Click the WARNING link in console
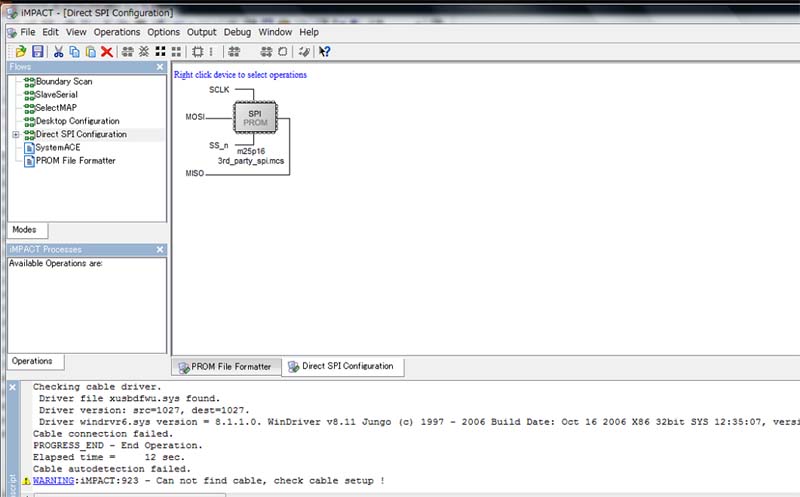 point(54,481)
